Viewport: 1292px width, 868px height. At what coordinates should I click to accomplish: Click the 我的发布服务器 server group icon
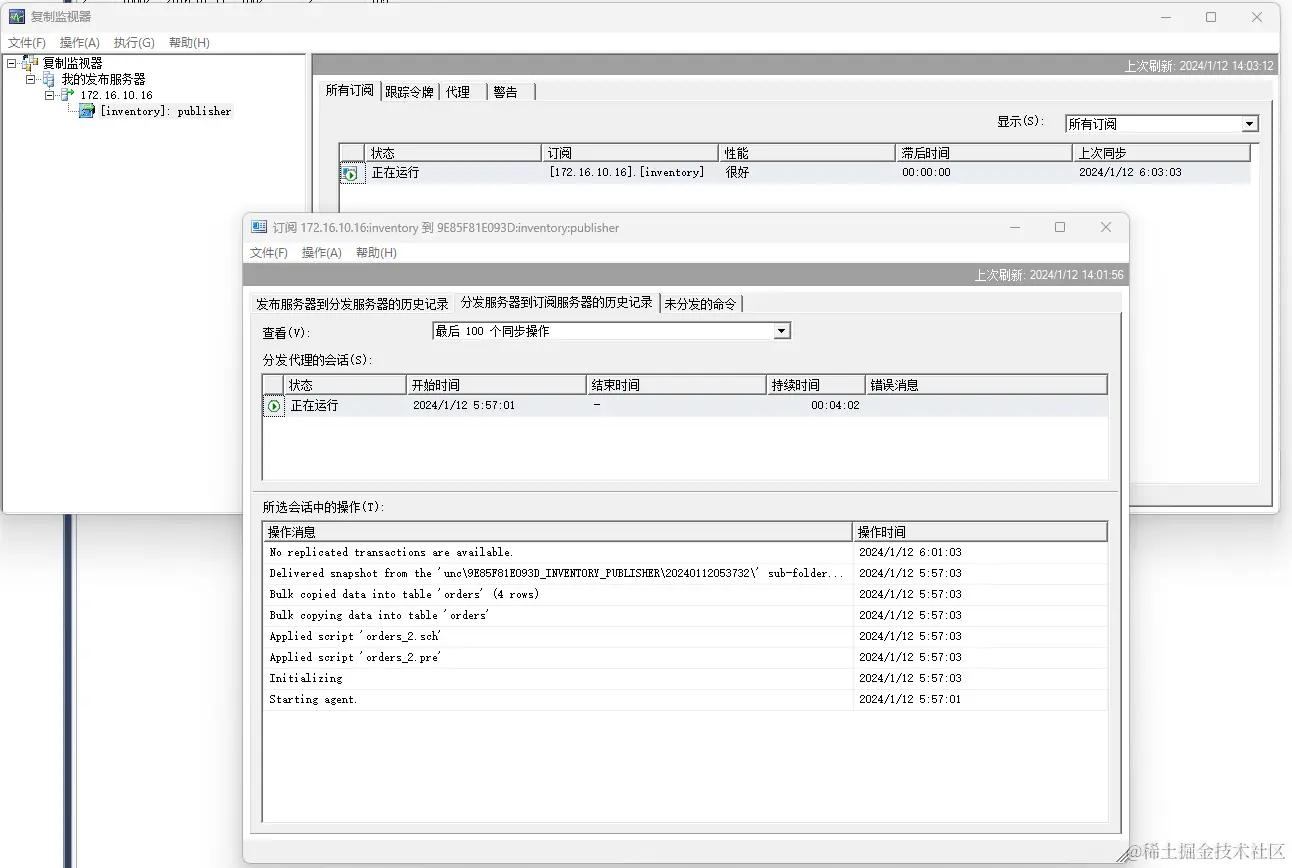(x=49, y=79)
